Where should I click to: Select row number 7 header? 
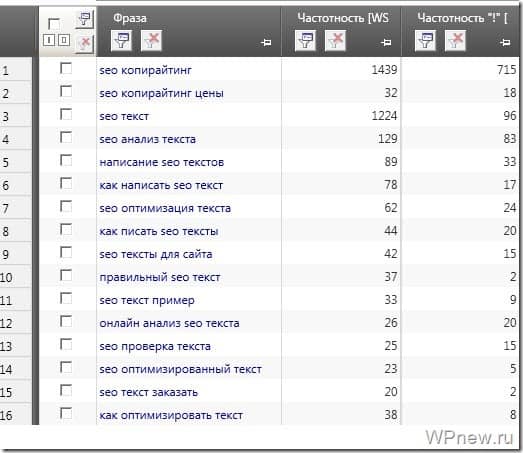(x=16, y=208)
